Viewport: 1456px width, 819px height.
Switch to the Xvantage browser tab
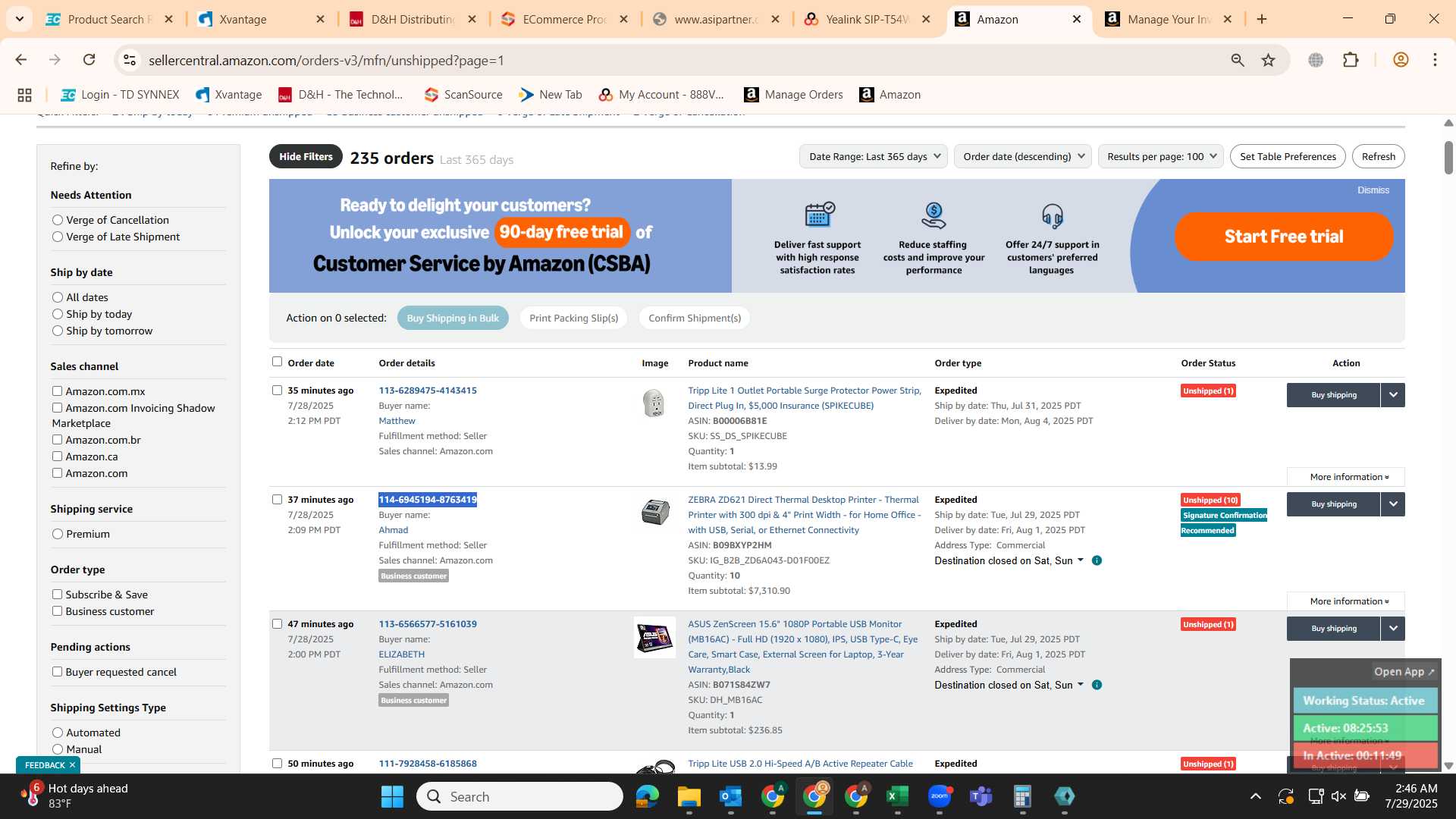(x=260, y=19)
